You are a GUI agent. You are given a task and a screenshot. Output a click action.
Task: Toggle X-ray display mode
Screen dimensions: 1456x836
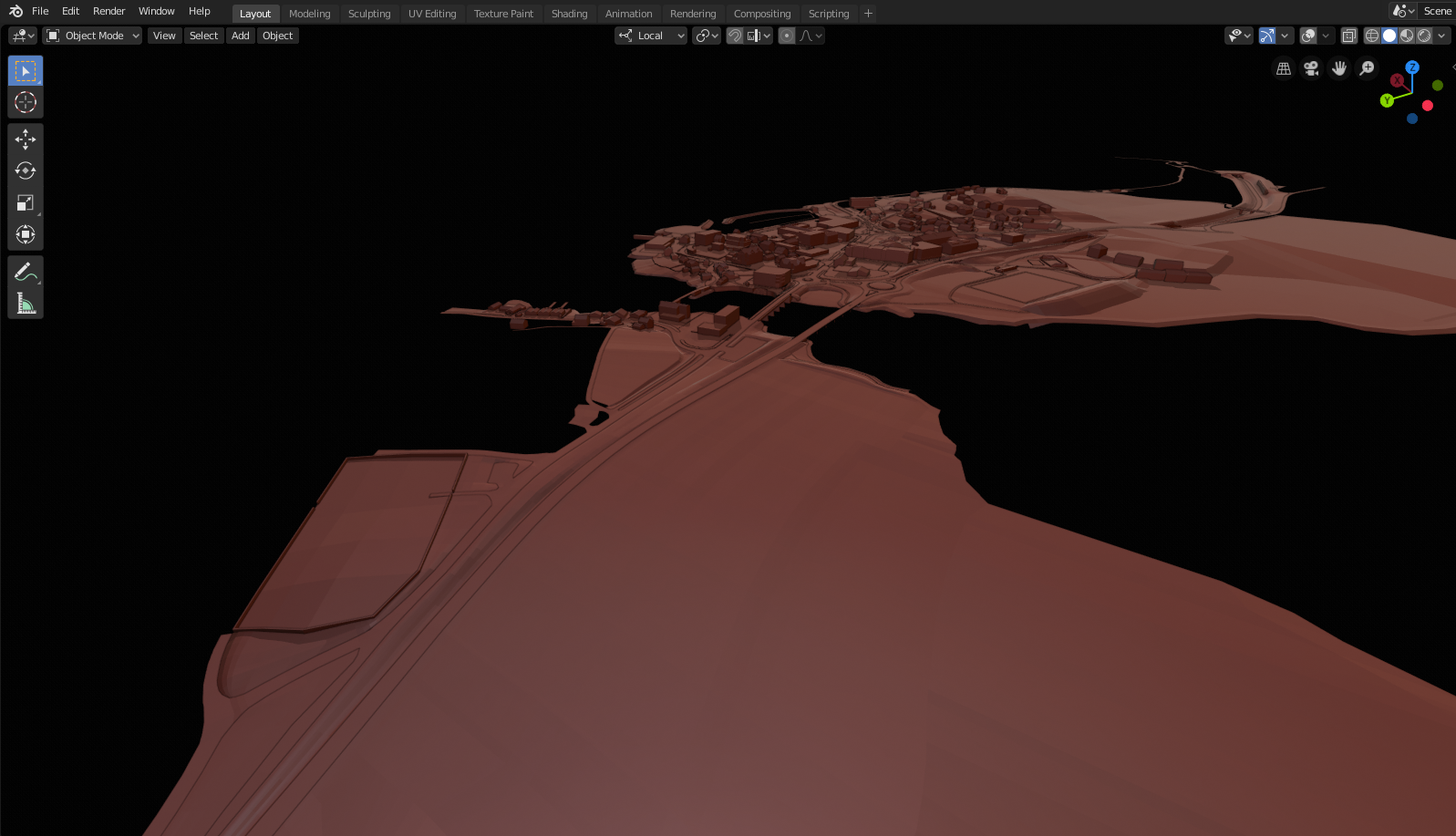pyautogui.click(x=1349, y=36)
